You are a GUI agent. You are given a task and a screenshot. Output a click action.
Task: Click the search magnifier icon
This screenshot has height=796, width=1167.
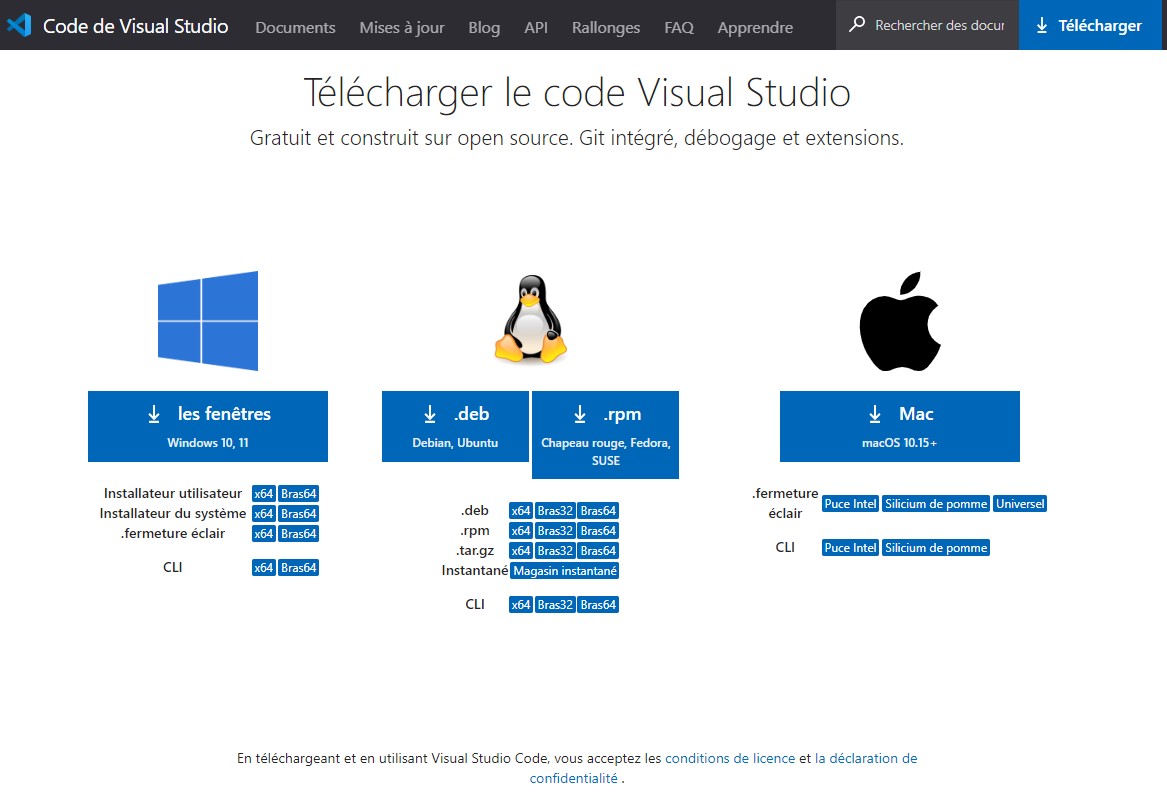click(x=857, y=25)
